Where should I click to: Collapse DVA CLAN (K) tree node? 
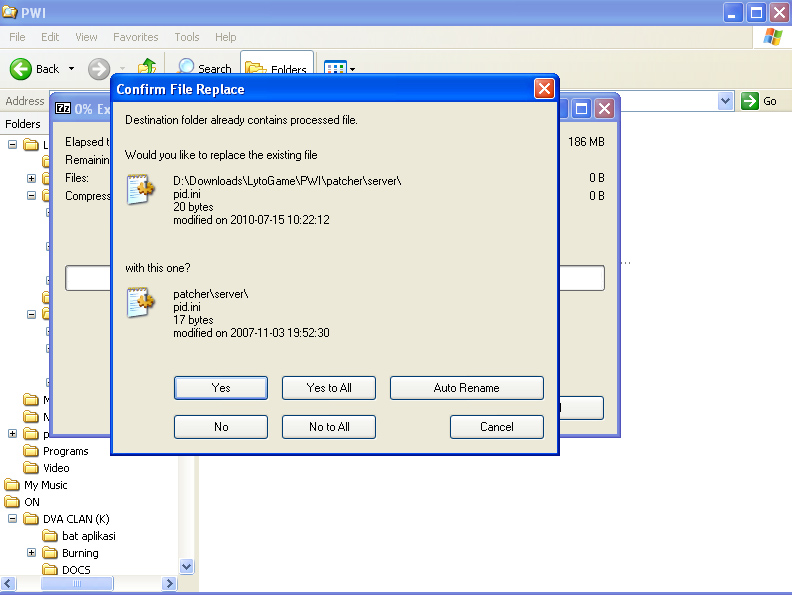13,519
